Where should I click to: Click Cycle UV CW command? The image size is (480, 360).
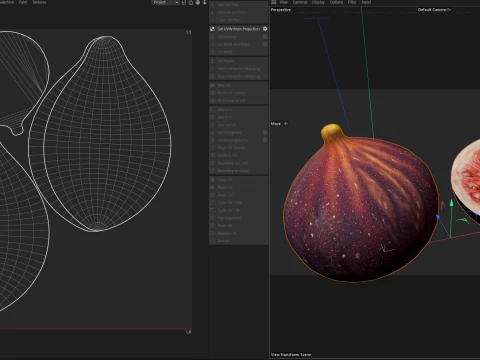(239, 210)
